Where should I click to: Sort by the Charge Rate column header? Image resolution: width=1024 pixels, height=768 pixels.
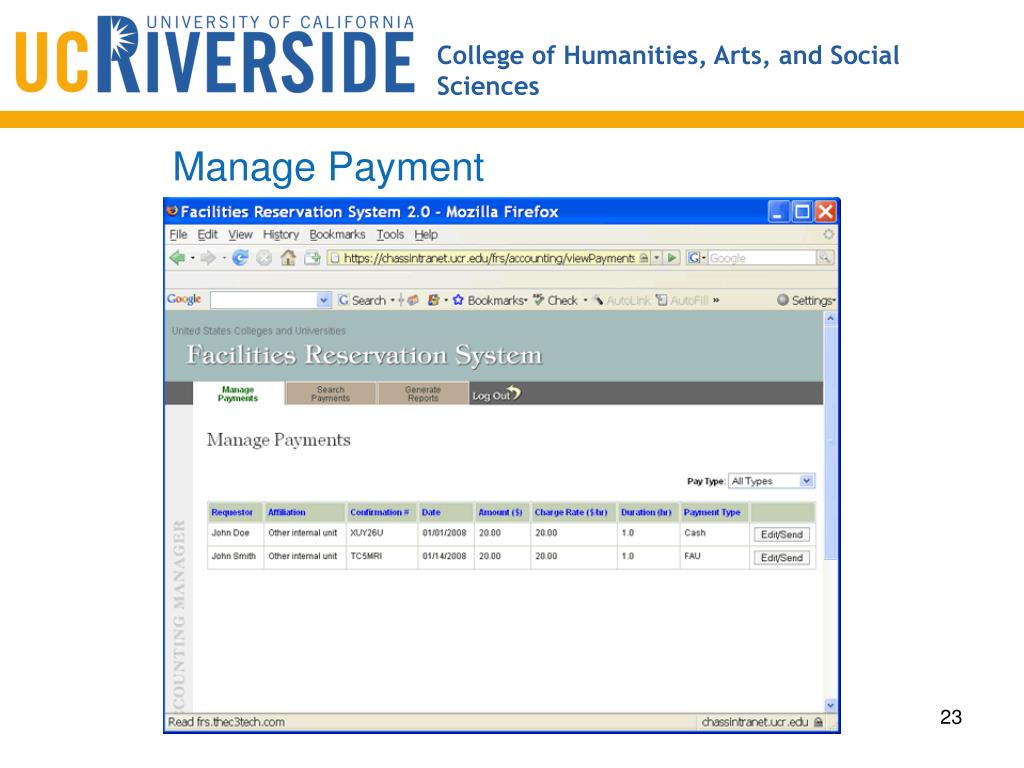571,513
